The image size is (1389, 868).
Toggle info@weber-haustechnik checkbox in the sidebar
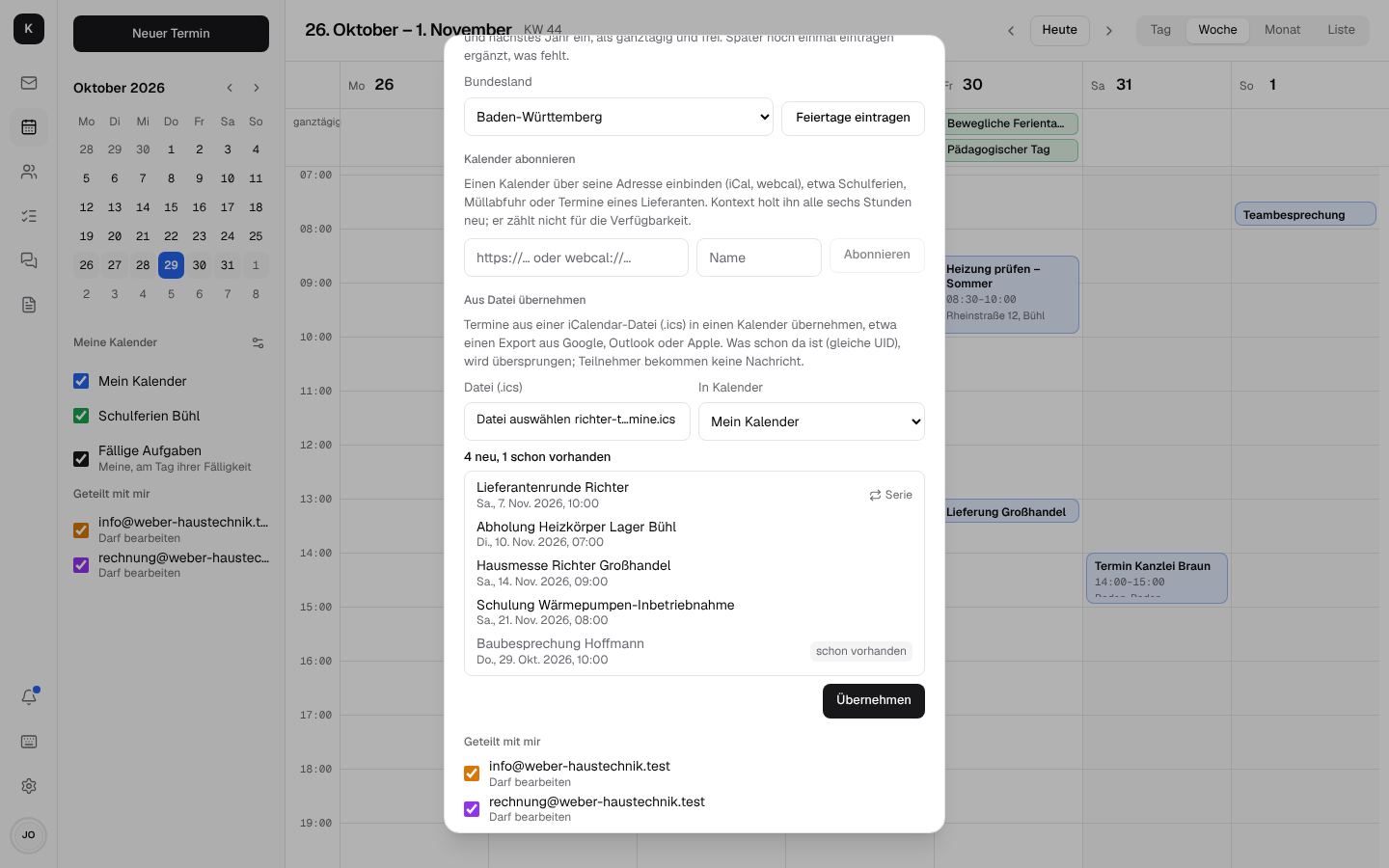coord(81,529)
